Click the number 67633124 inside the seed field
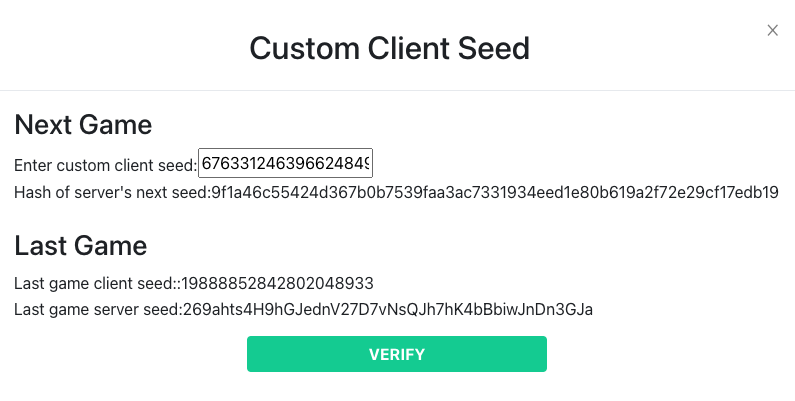This screenshot has width=795, height=401. [x=240, y=164]
